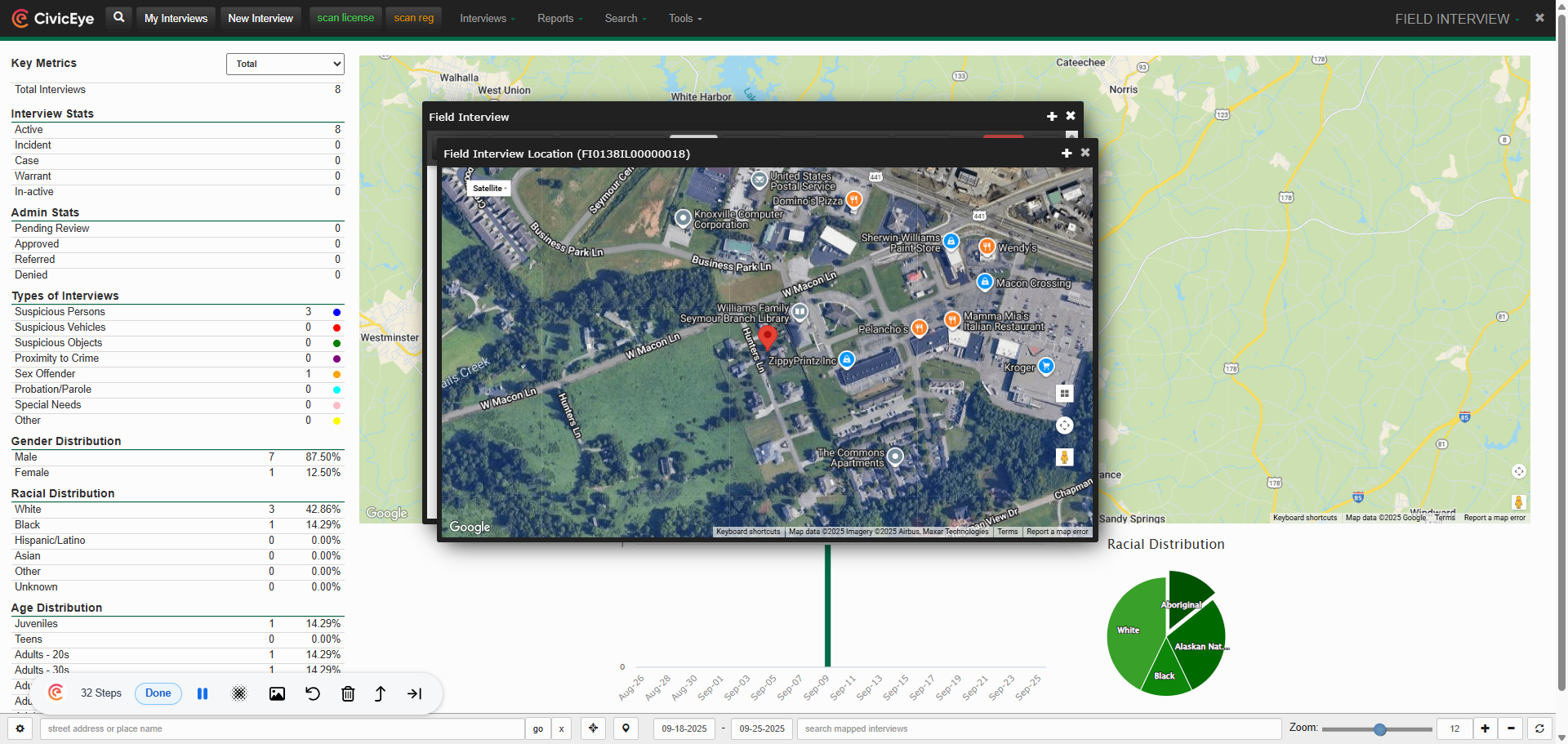Expand the Field Interview window with plus icon
1568x744 pixels.
click(x=1052, y=117)
